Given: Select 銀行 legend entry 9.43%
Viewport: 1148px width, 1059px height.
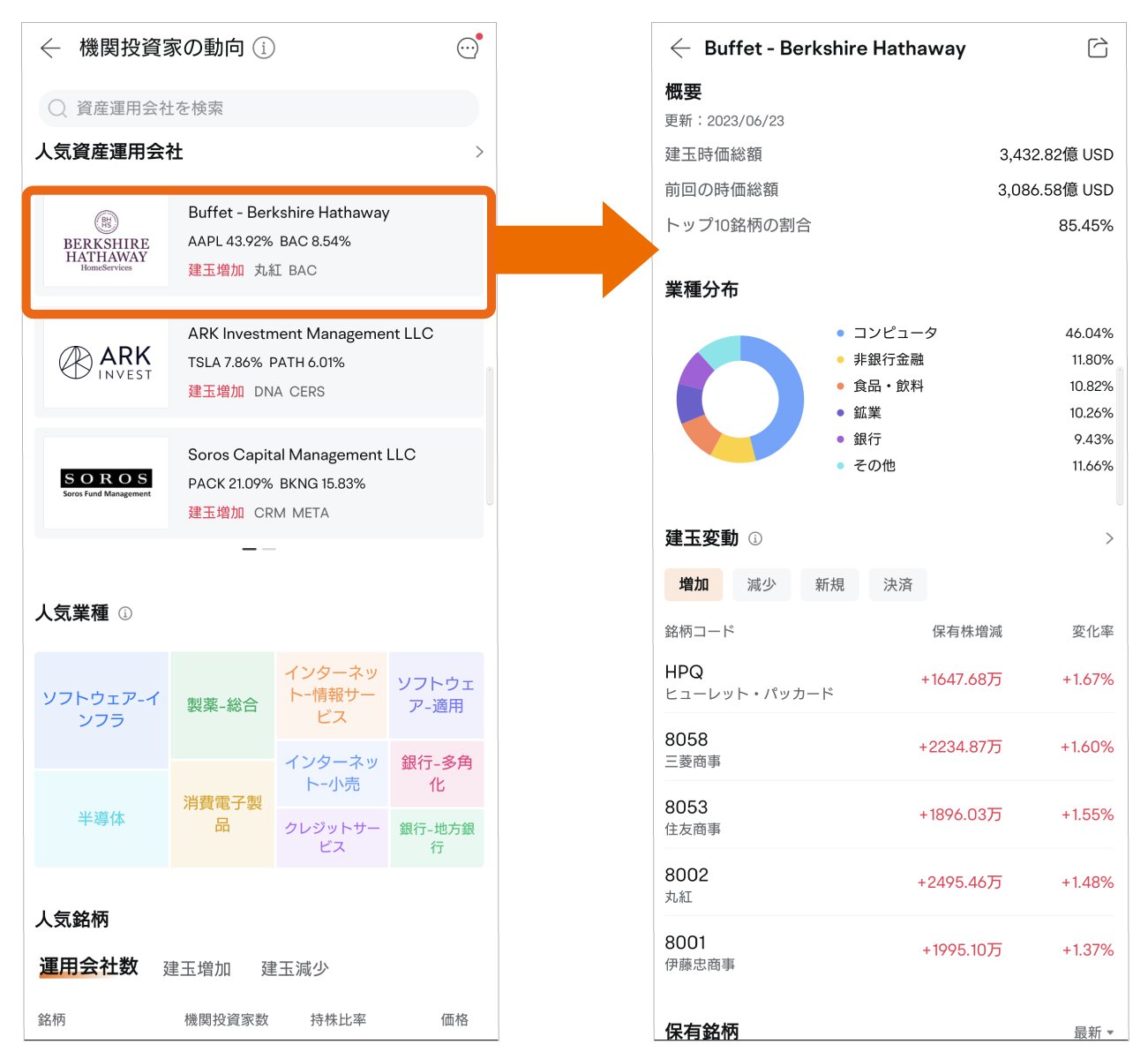Looking at the screenshot, I should [974, 439].
